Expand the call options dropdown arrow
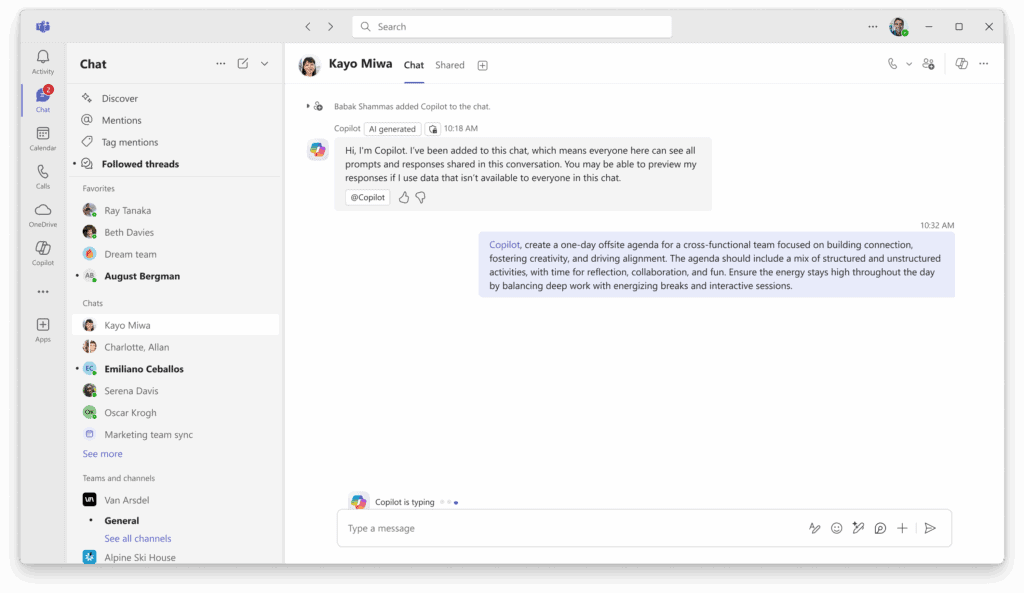 [908, 64]
